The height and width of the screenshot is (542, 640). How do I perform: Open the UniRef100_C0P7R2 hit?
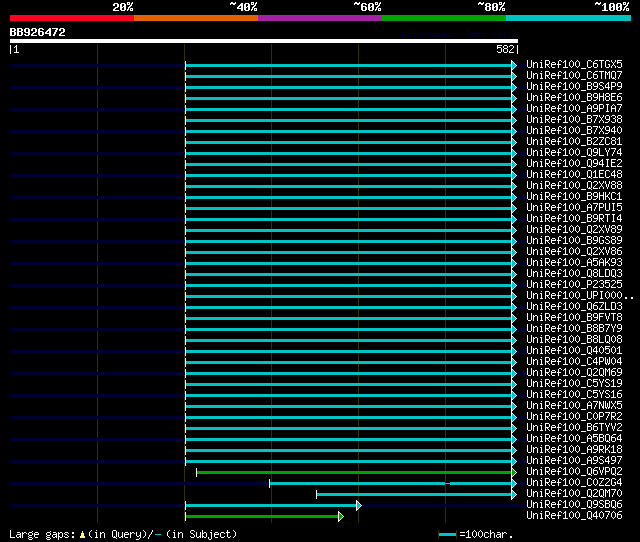point(574,417)
